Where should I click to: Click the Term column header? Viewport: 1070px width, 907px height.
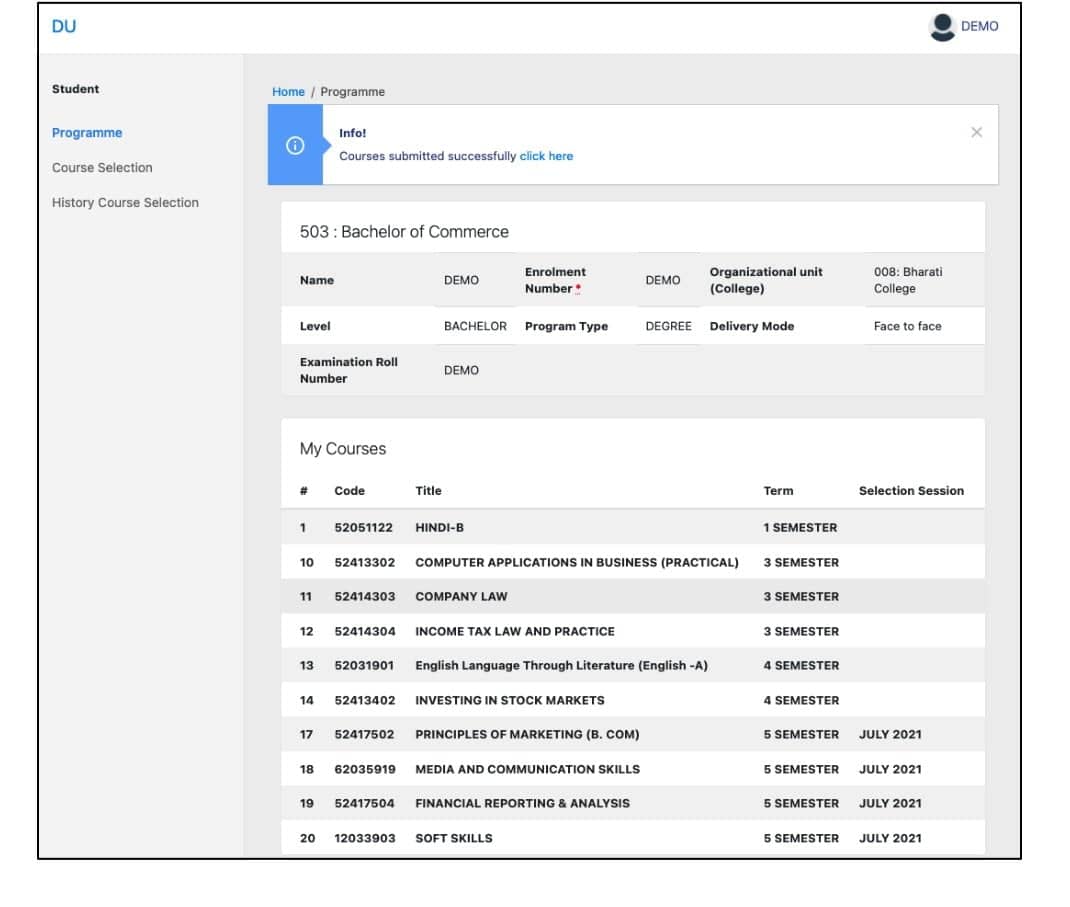pos(779,491)
